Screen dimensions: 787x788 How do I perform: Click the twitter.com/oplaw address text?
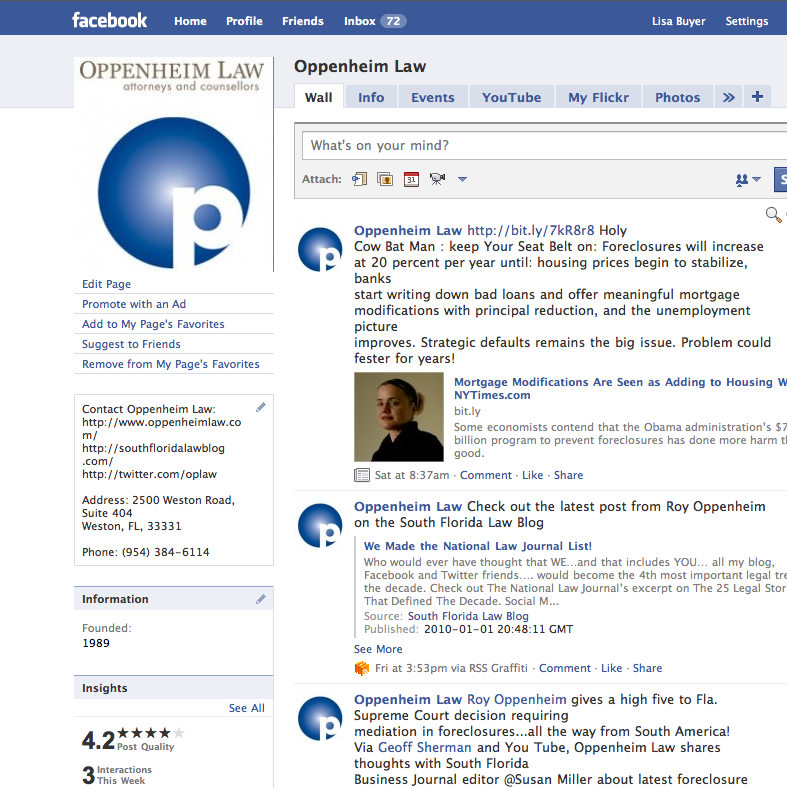click(149, 474)
